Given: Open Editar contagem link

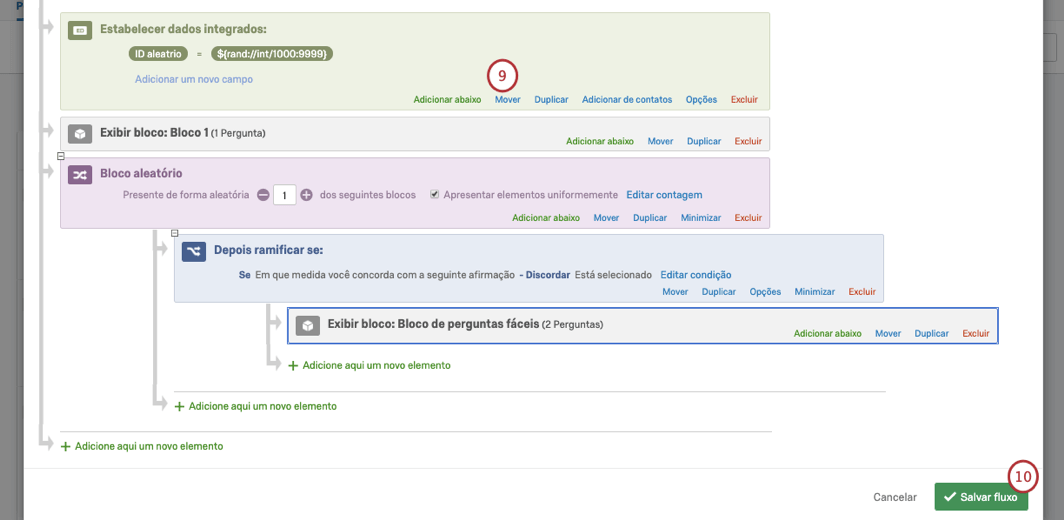Looking at the screenshot, I should pyautogui.click(x=664, y=195).
